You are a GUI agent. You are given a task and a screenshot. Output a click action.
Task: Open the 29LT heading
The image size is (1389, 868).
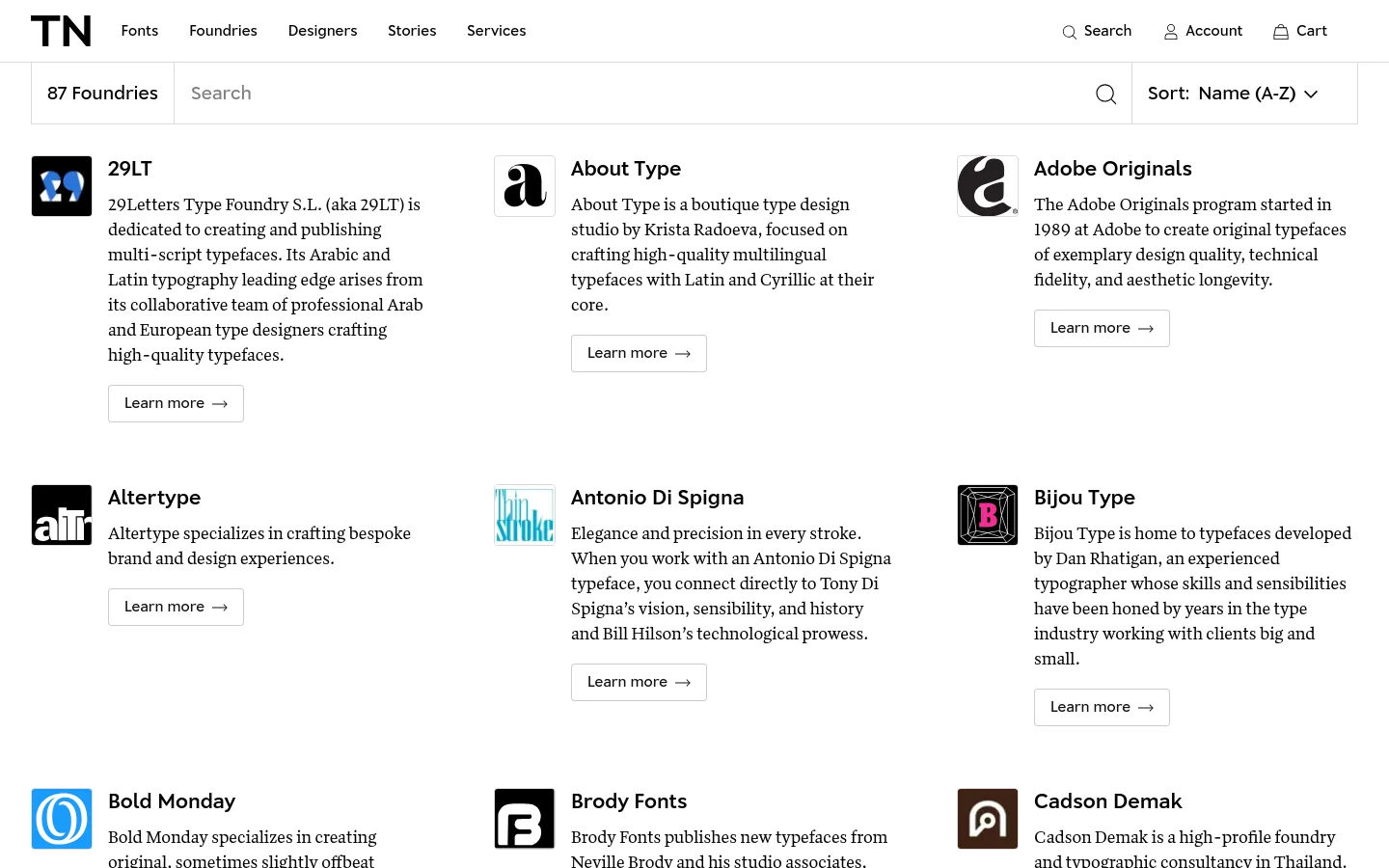pos(130,169)
